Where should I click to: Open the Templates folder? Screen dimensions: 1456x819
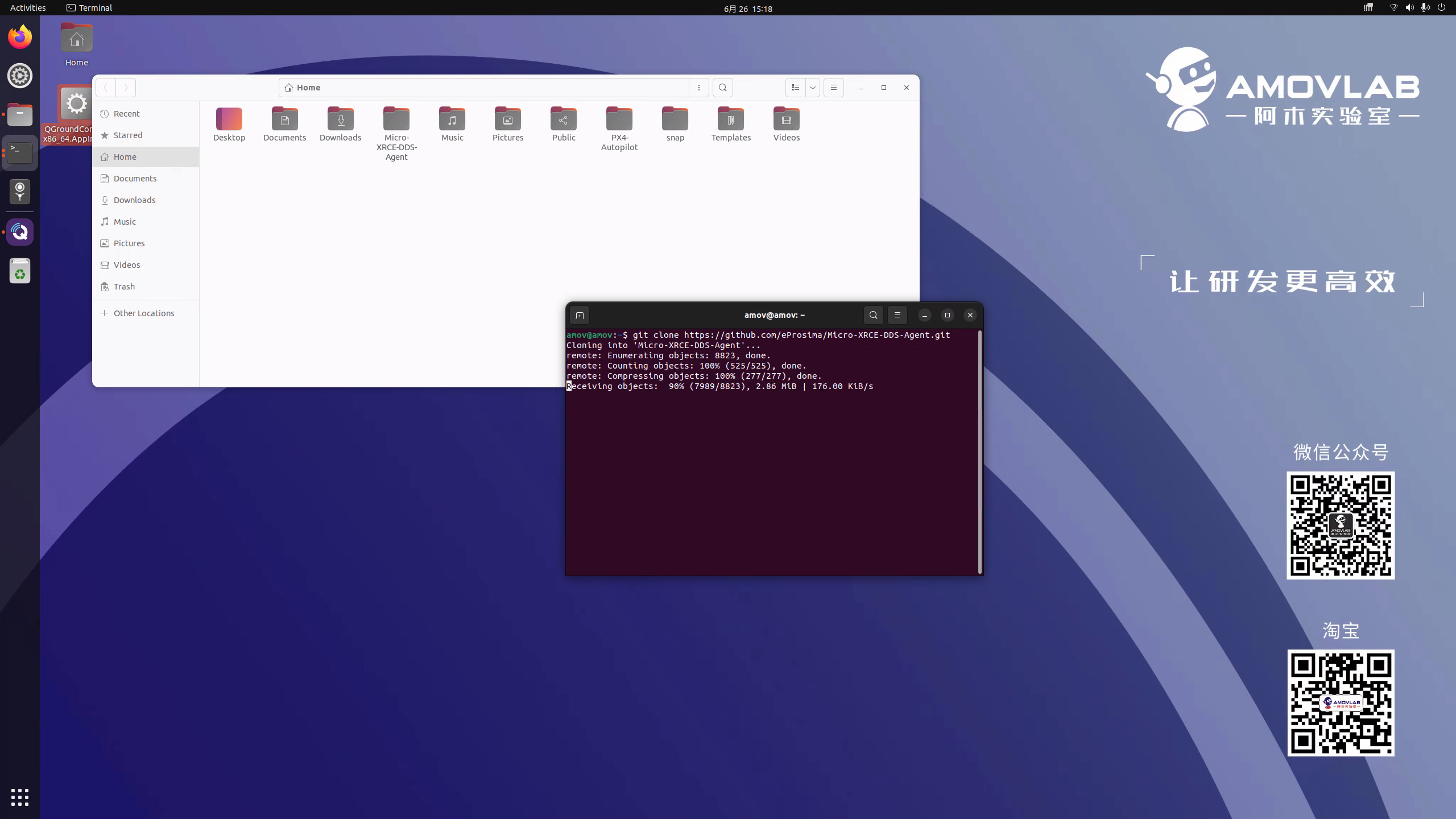click(731, 125)
